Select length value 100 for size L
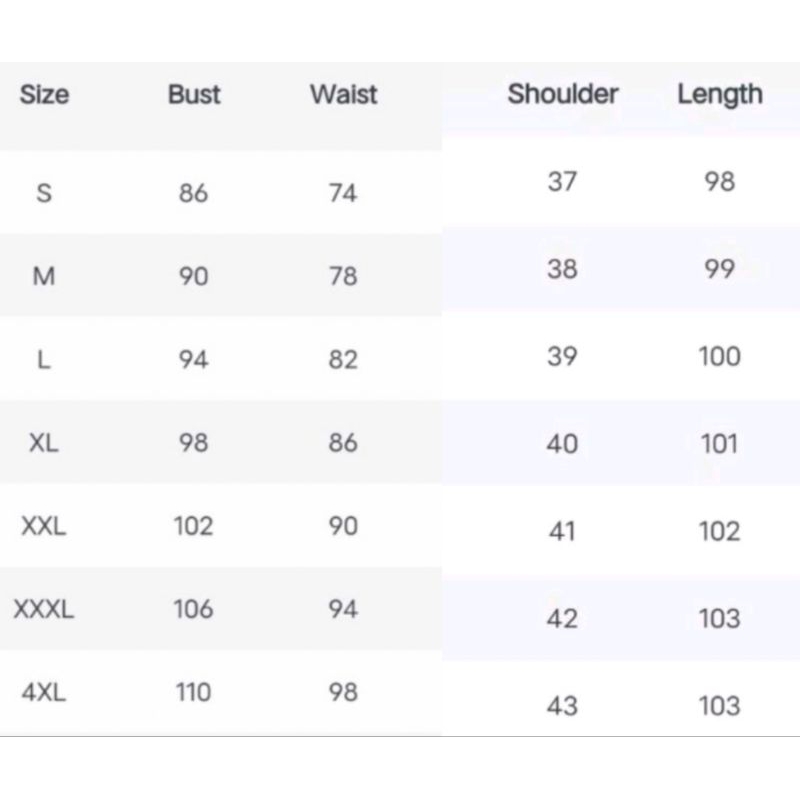Image resolution: width=800 pixels, height=800 pixels. click(719, 357)
